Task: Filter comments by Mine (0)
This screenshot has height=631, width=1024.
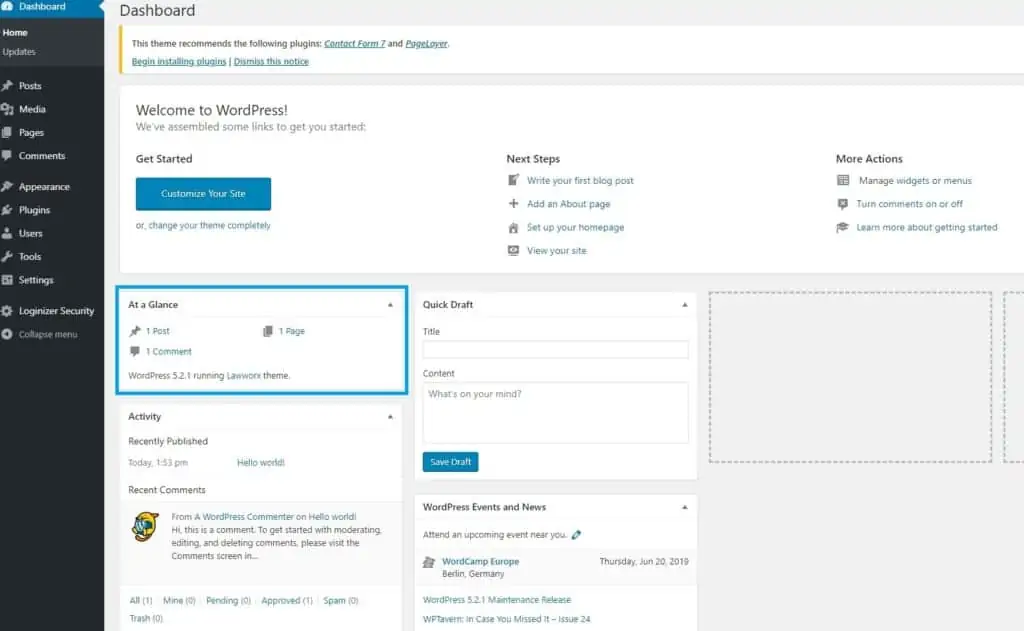Action: 179,600
